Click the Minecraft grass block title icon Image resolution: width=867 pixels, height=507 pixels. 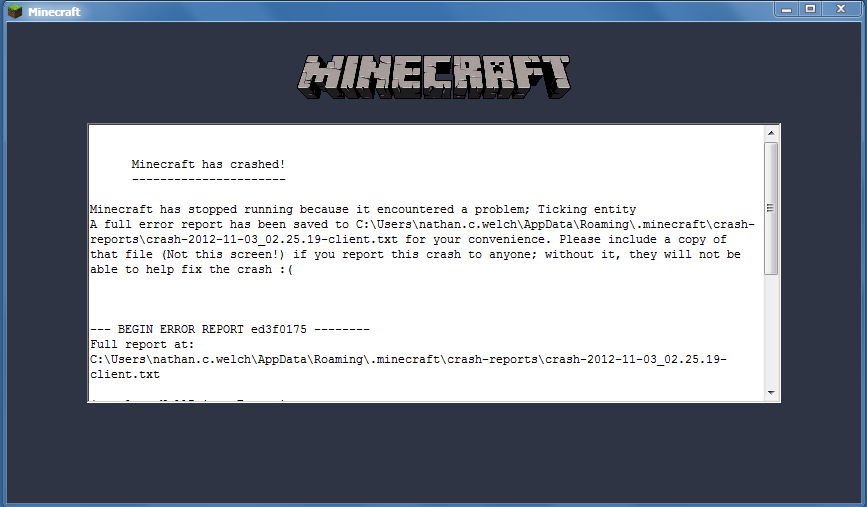pyautogui.click(x=15, y=11)
